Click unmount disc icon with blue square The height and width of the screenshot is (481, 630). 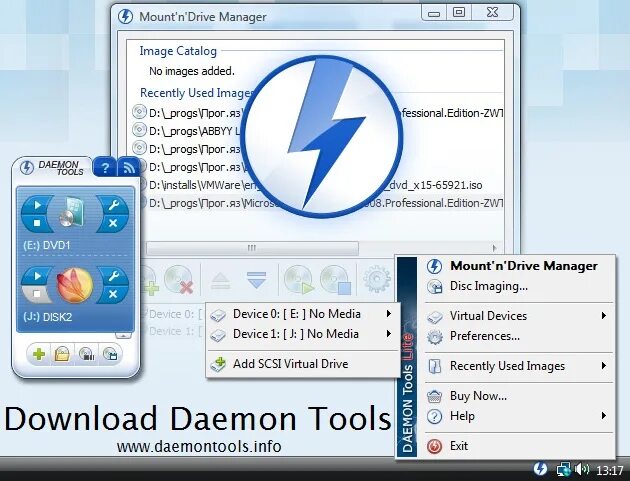tap(336, 280)
